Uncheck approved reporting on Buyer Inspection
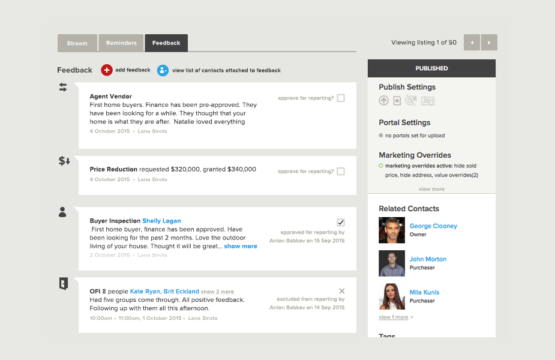Image resolution: width=555 pixels, height=360 pixels. (341, 222)
